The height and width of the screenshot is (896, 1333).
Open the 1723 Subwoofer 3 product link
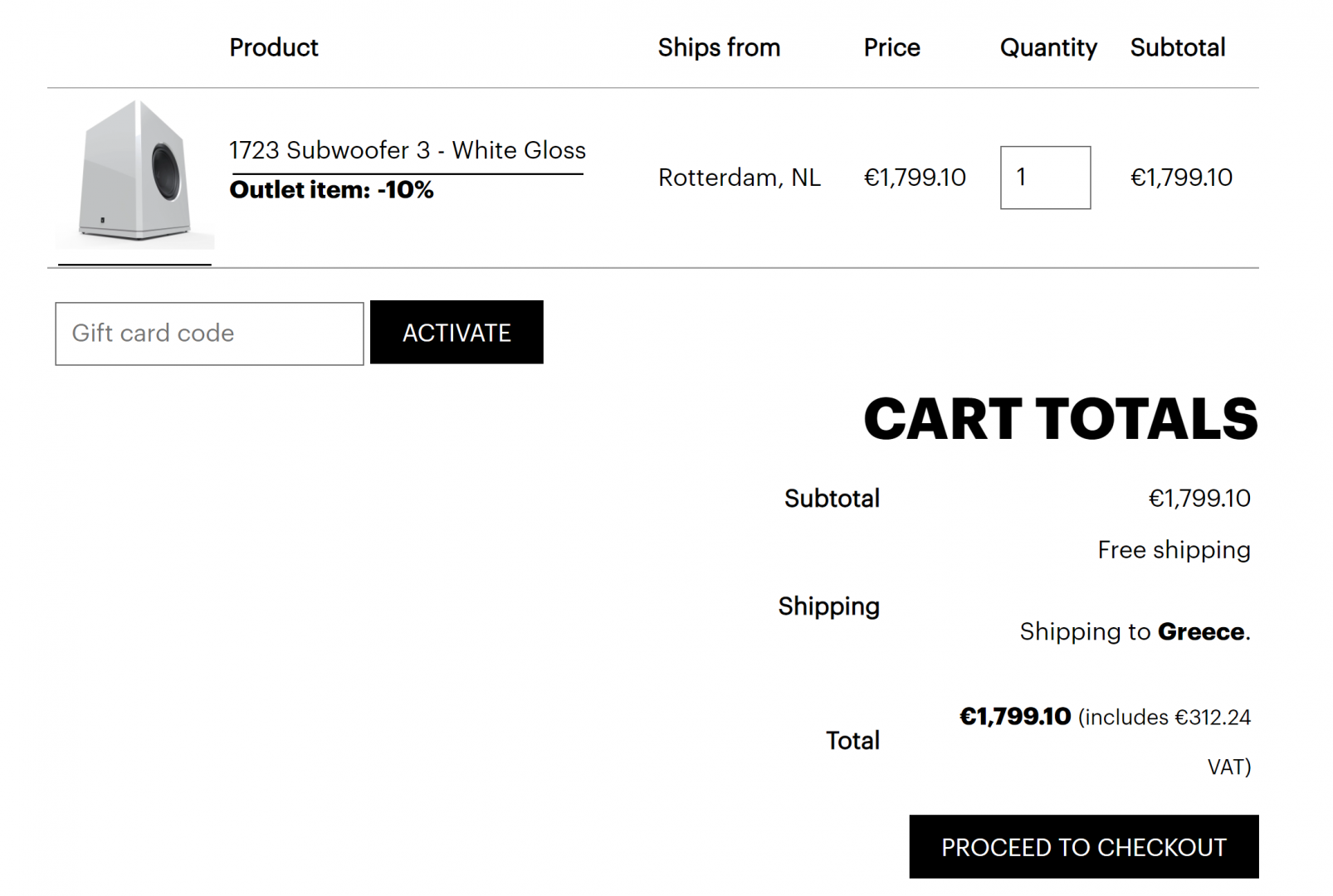point(407,150)
